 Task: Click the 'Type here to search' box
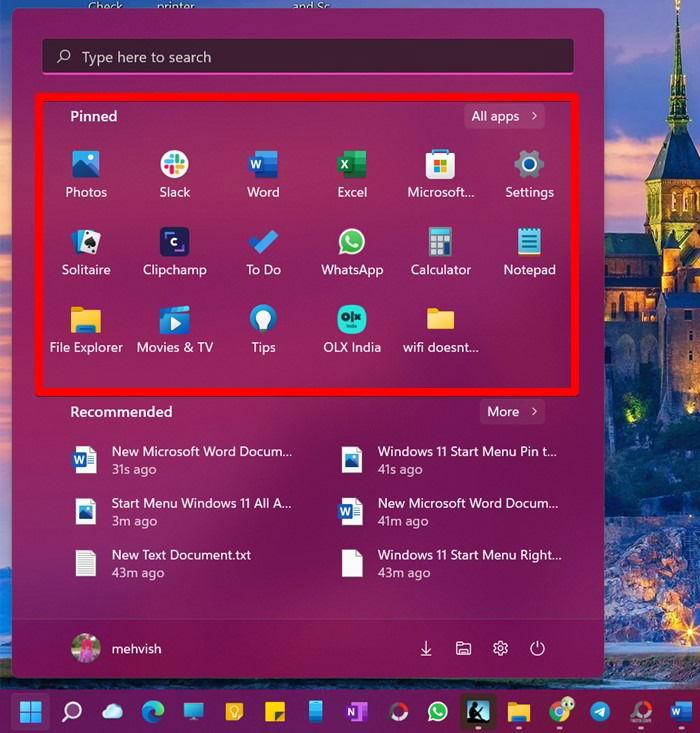(308, 57)
